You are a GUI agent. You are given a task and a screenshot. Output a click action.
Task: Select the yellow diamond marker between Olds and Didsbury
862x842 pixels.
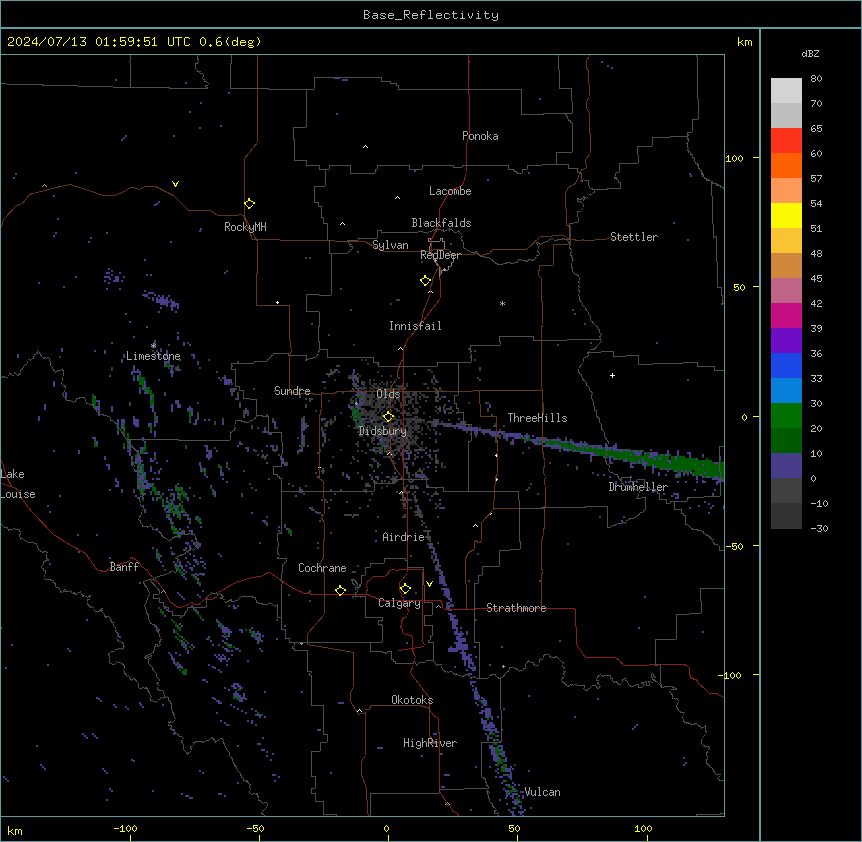click(388, 416)
